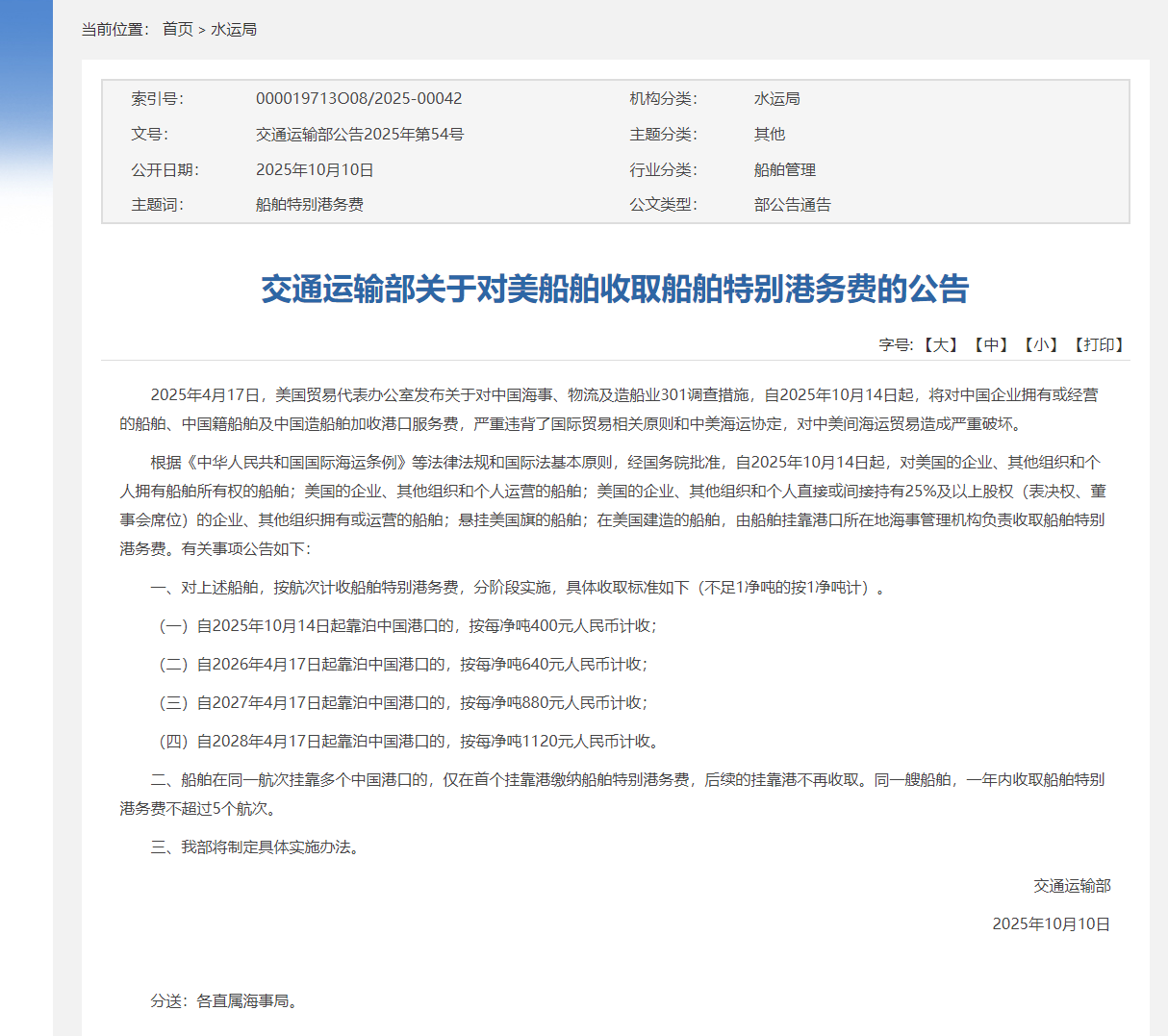The height and width of the screenshot is (1036, 1168).
Task: Click the 船舶管理 industry classification
Action: point(785,170)
